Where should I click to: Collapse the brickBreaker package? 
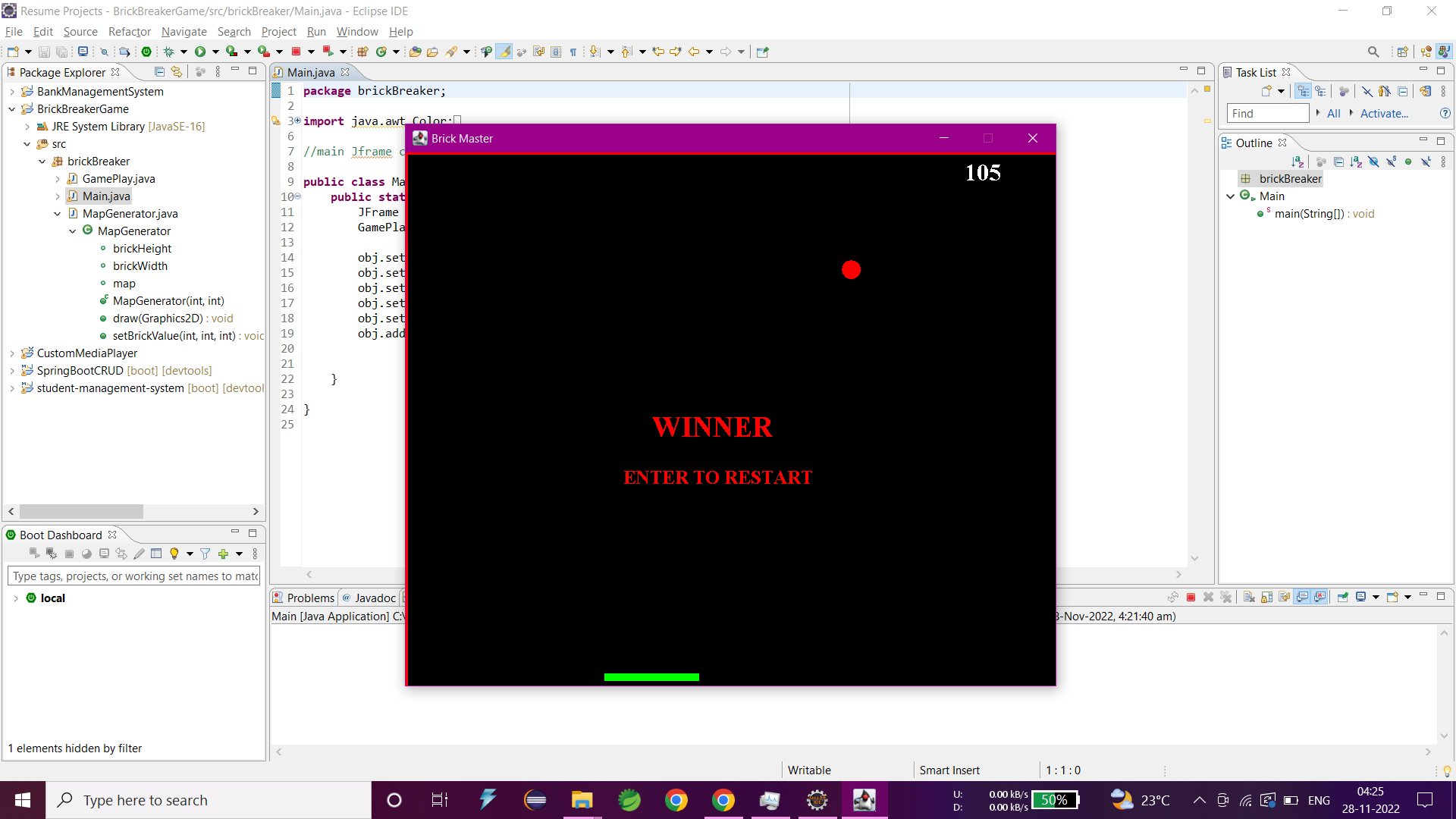(x=43, y=161)
